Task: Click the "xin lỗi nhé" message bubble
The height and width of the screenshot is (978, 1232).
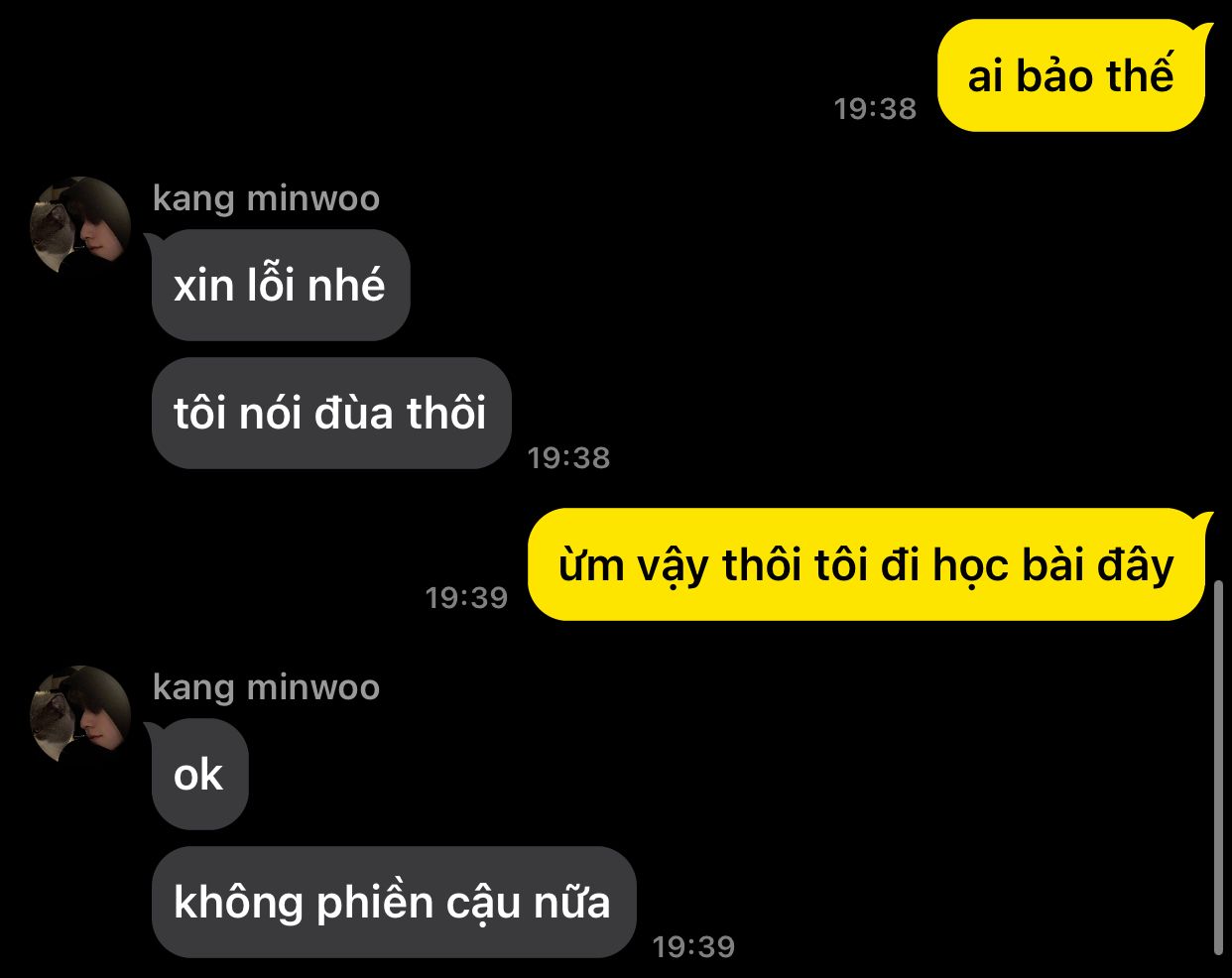Action: tap(280, 286)
